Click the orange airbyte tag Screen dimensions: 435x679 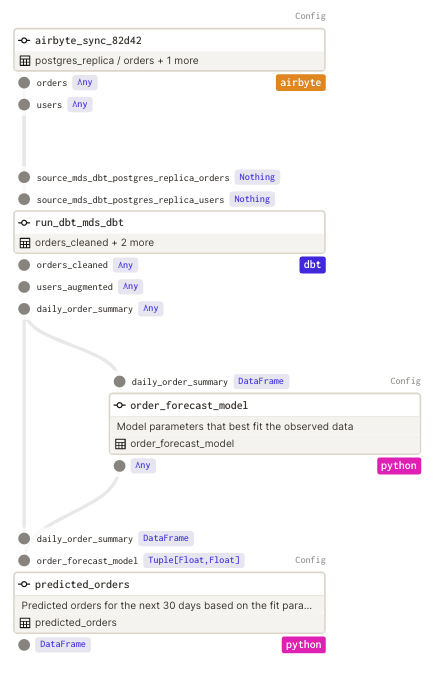click(x=300, y=83)
